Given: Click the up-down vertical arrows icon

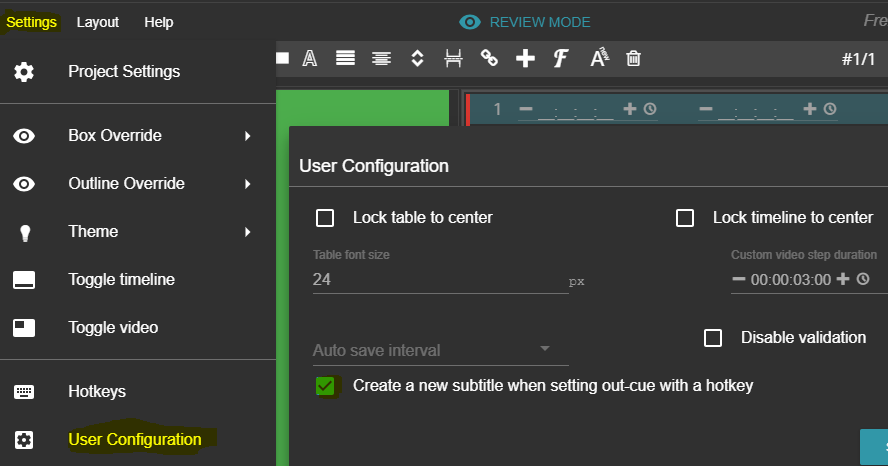Looking at the screenshot, I should click(x=418, y=59).
